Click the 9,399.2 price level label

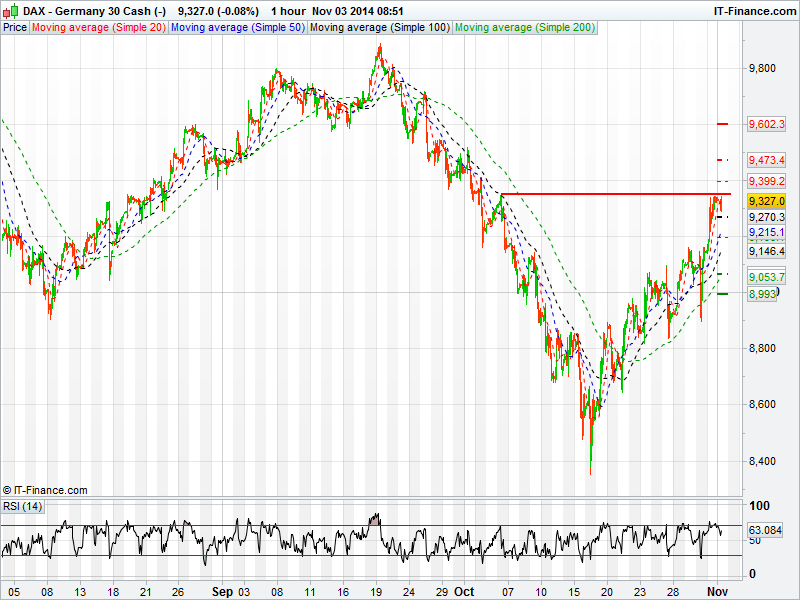(x=766, y=181)
